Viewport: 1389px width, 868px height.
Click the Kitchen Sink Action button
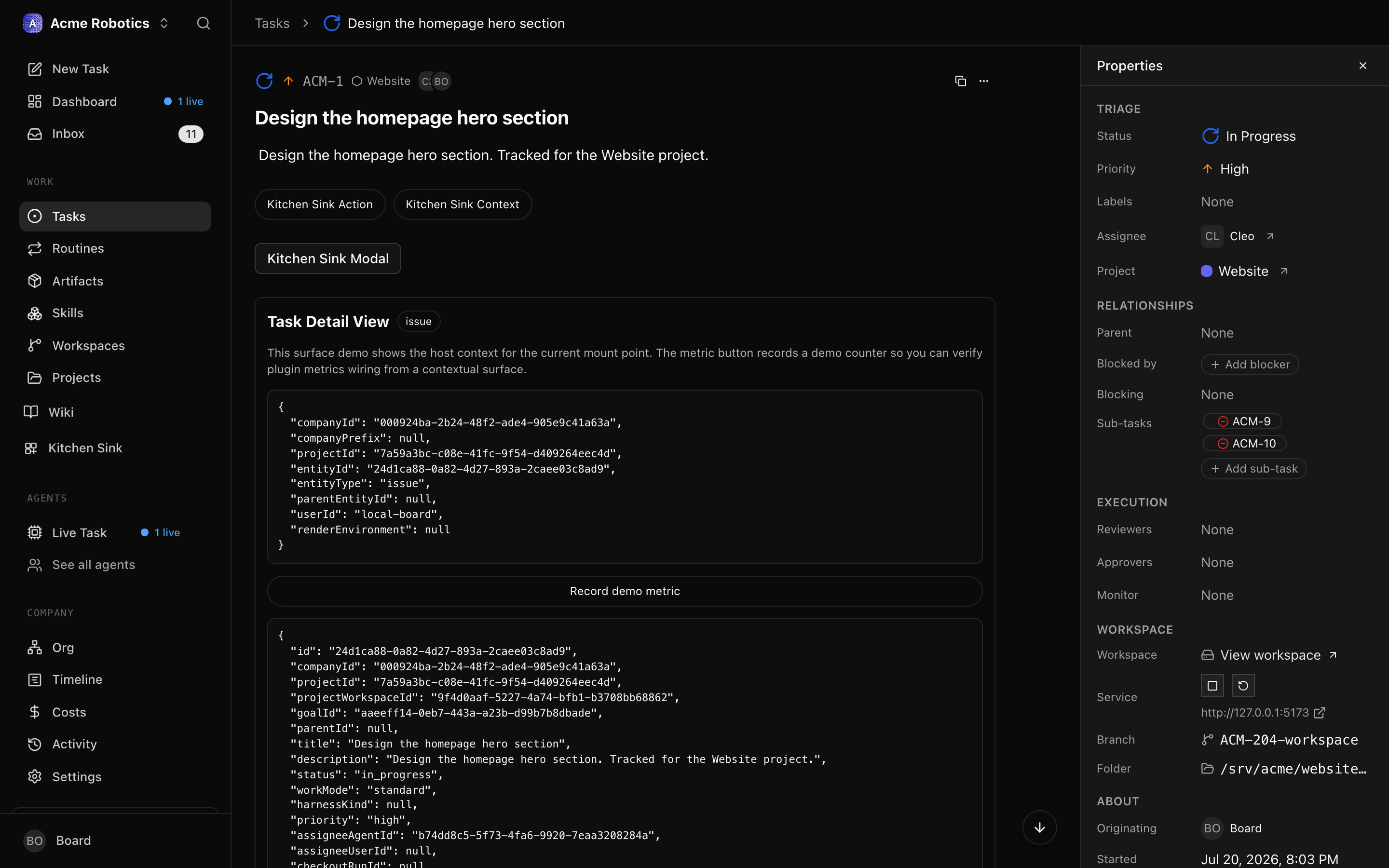pos(320,204)
